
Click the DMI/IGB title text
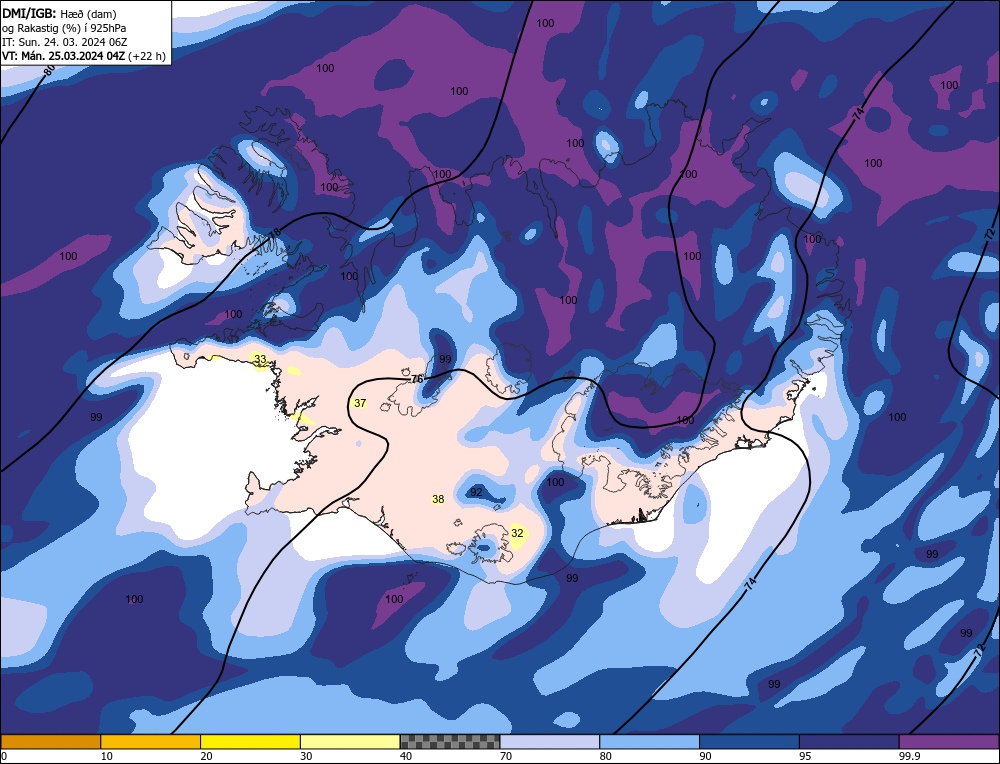coord(29,13)
